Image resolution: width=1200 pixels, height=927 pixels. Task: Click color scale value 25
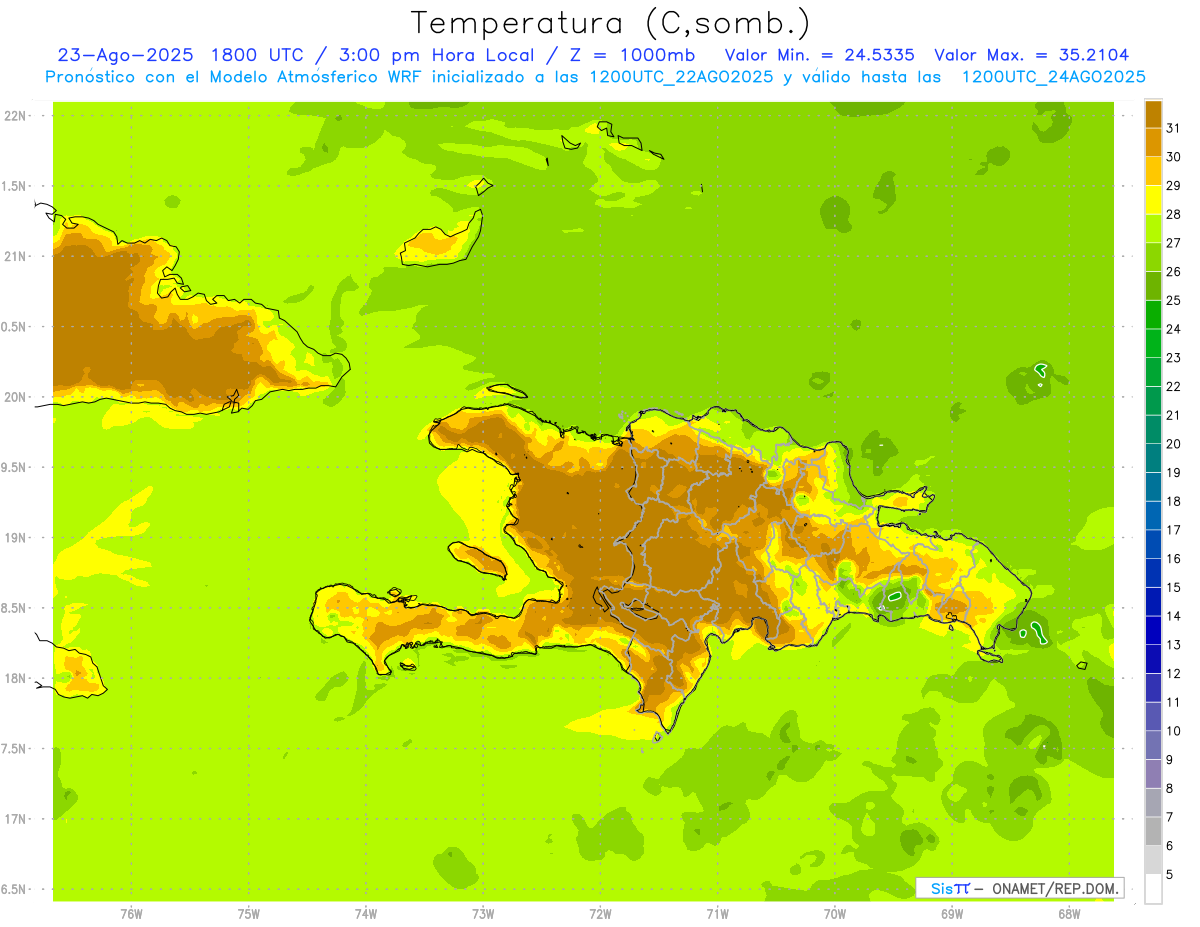[1173, 300]
